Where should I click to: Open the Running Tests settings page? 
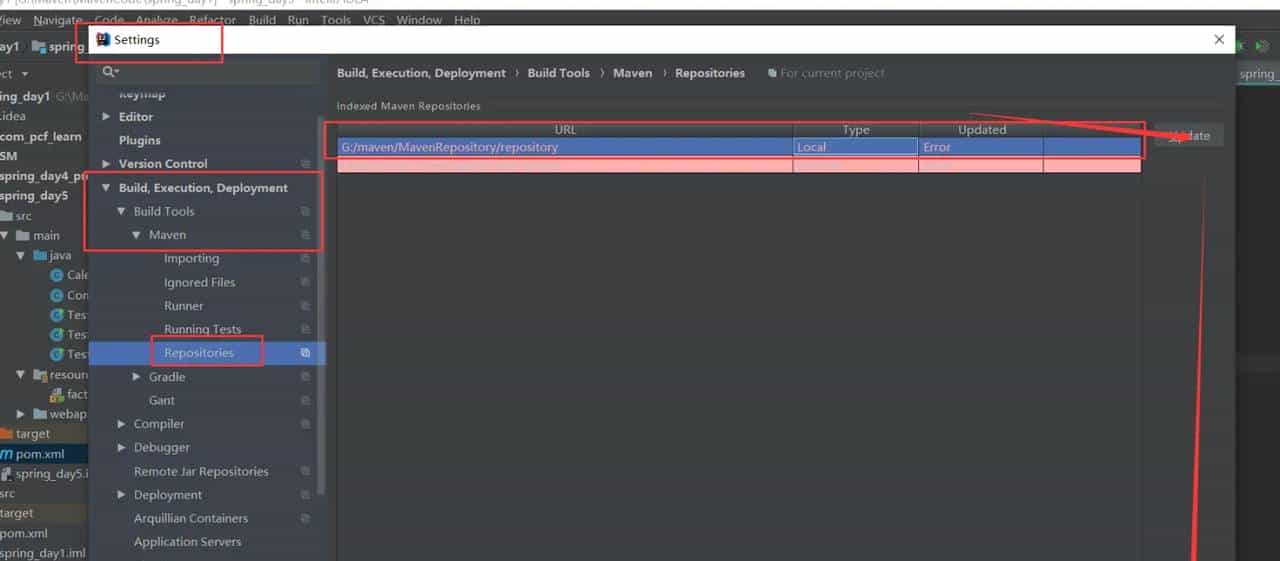point(202,330)
